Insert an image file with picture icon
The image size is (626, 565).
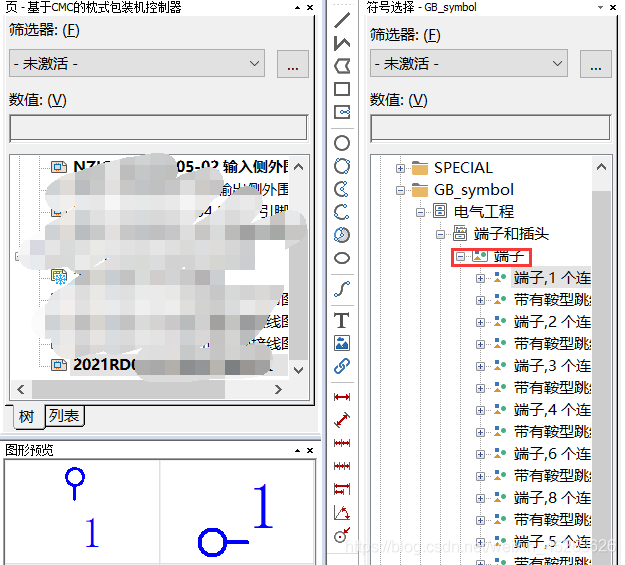[342, 343]
